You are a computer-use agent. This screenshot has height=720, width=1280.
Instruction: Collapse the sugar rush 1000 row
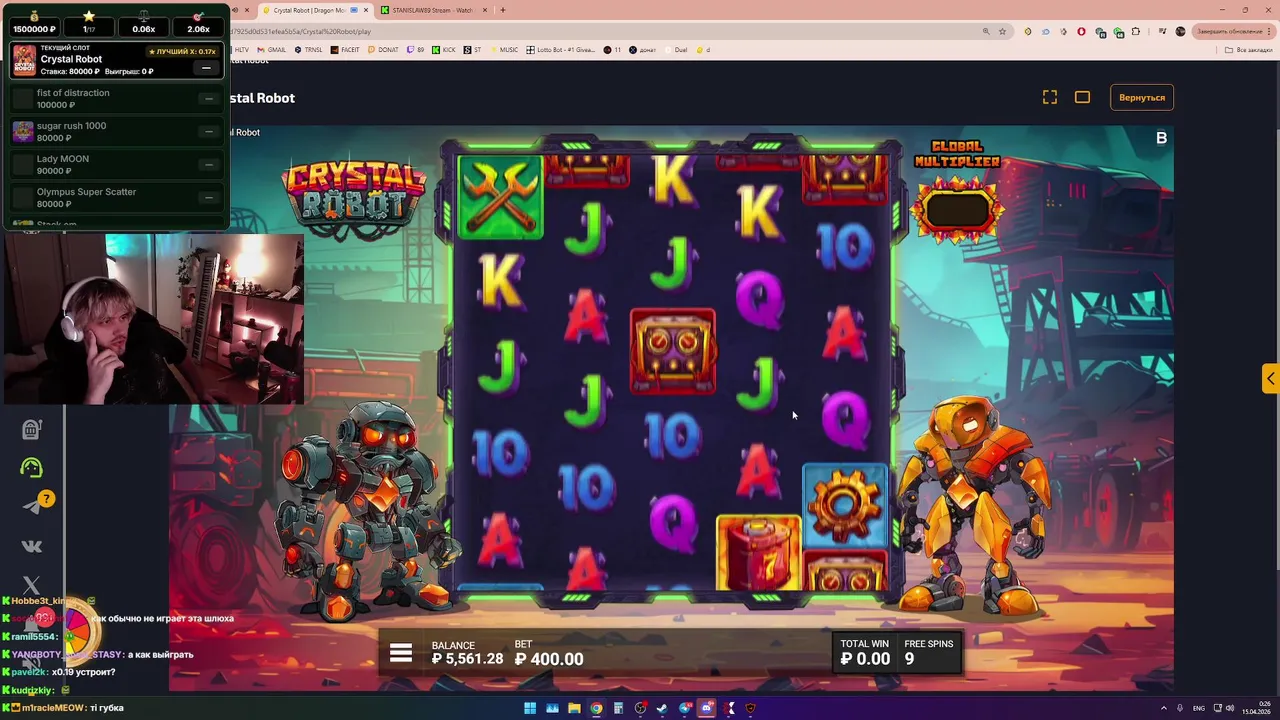pos(208,132)
